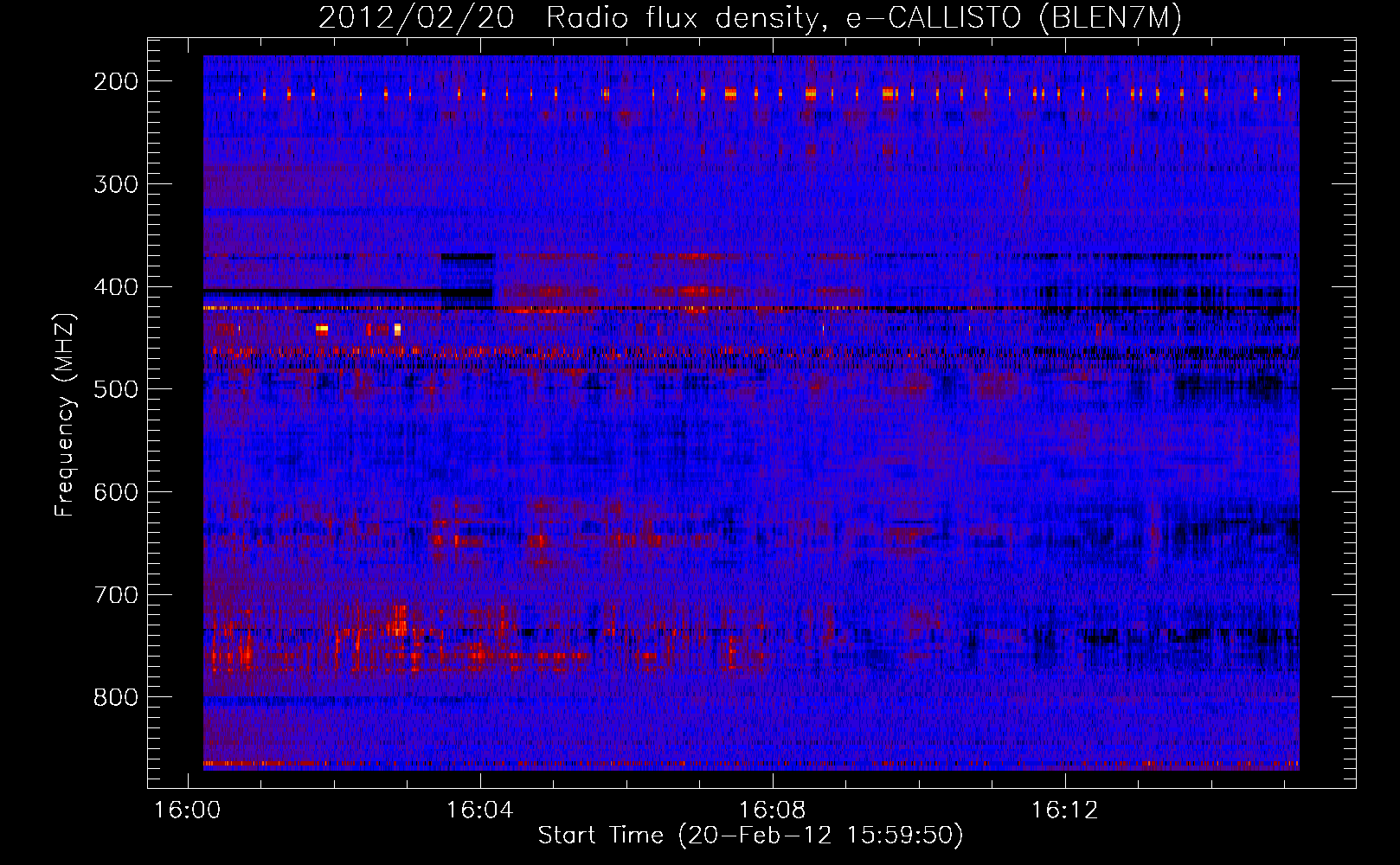Click the 700 frequency tick label
Screen dimensions: 1400x865
click(x=115, y=595)
